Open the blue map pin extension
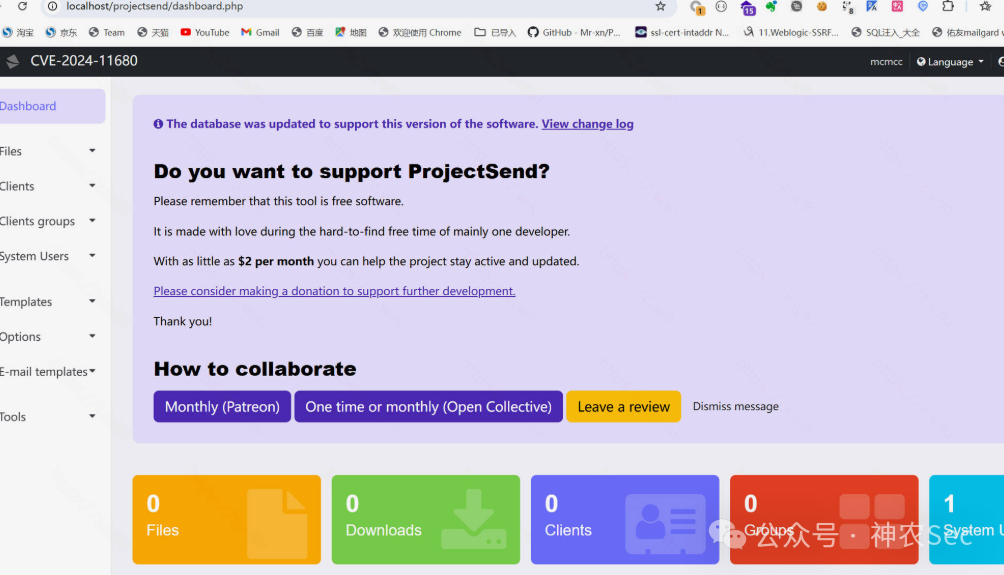This screenshot has width=1004, height=575. click(x=923, y=6)
